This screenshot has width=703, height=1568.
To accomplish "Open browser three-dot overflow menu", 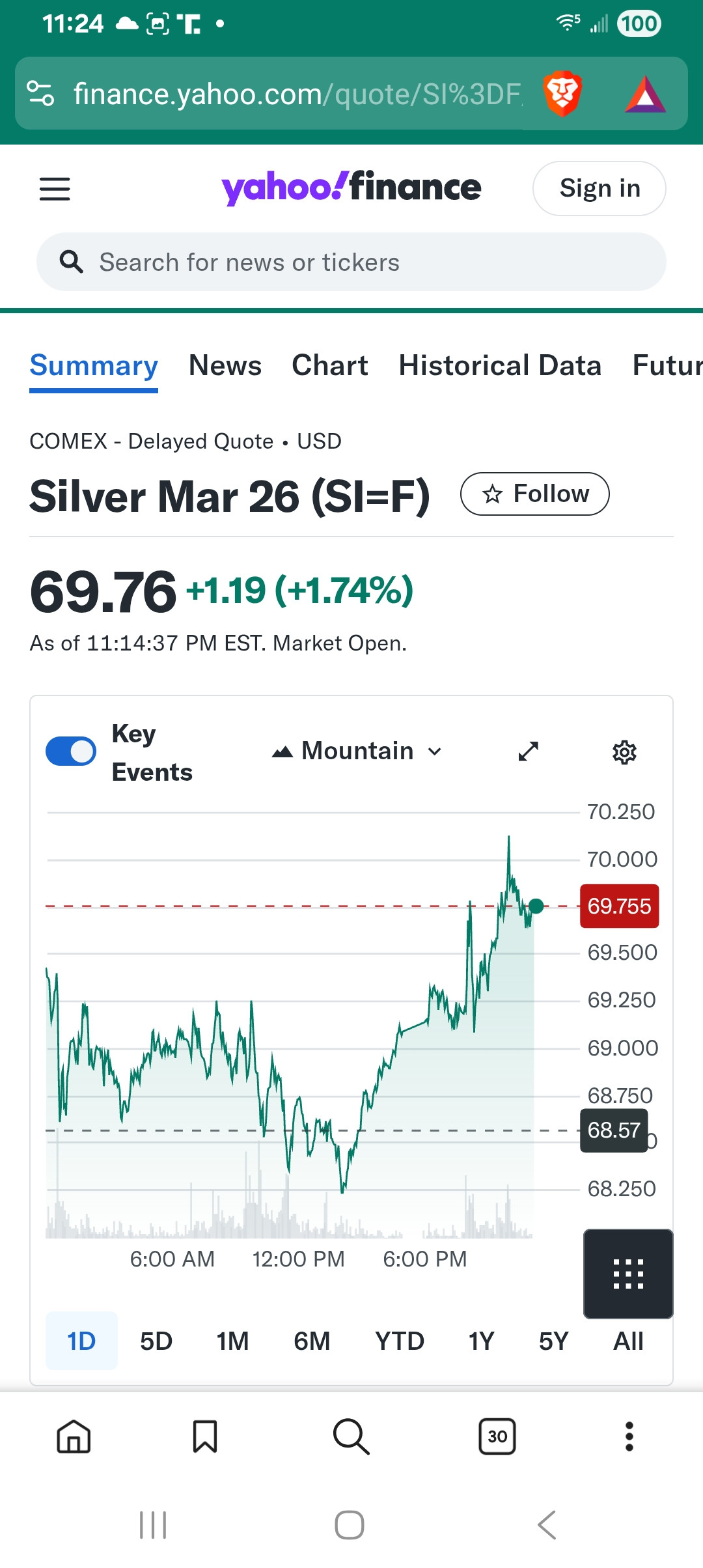I will (629, 1436).
